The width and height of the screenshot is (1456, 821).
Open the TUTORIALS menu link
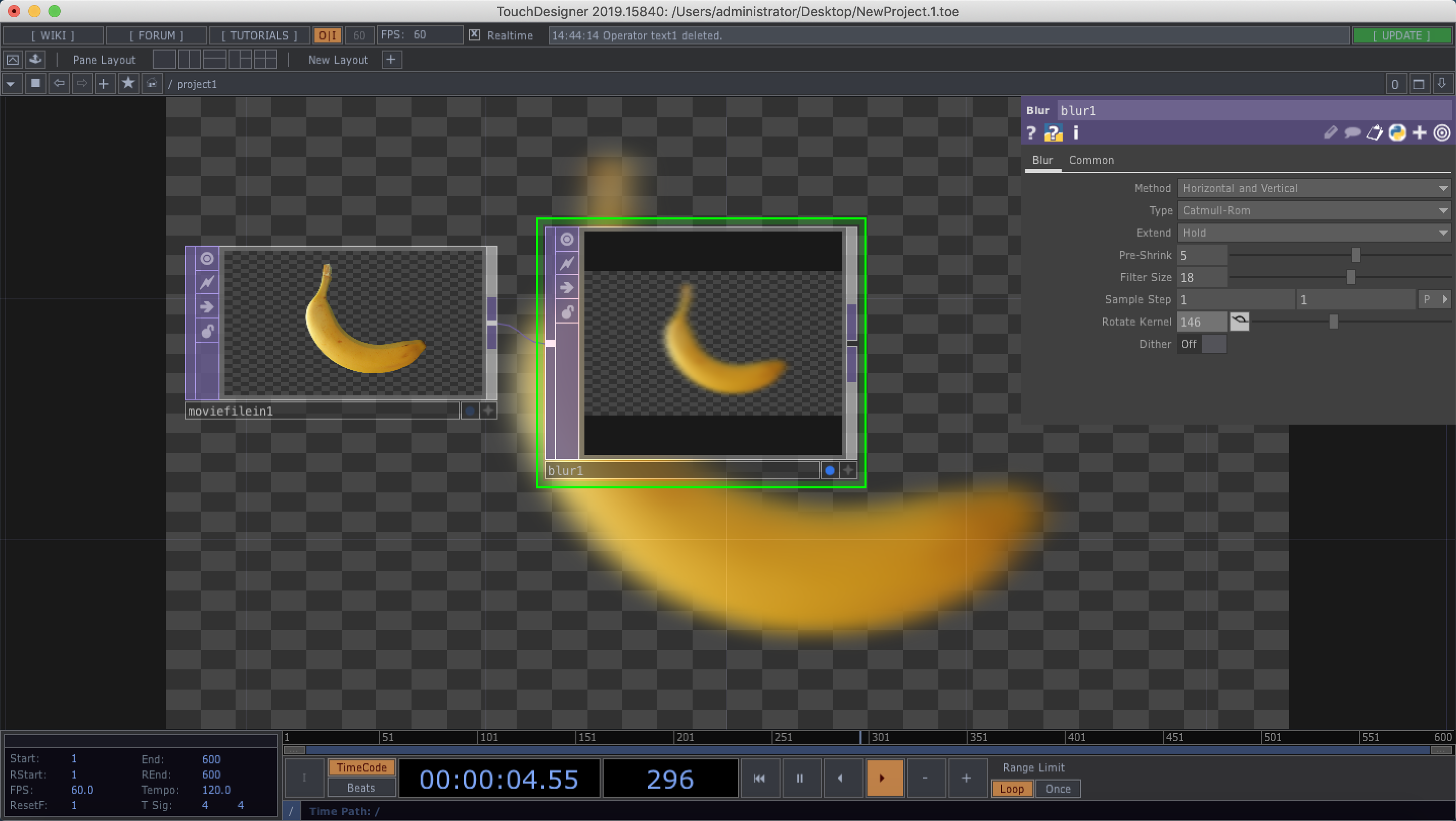click(x=259, y=35)
